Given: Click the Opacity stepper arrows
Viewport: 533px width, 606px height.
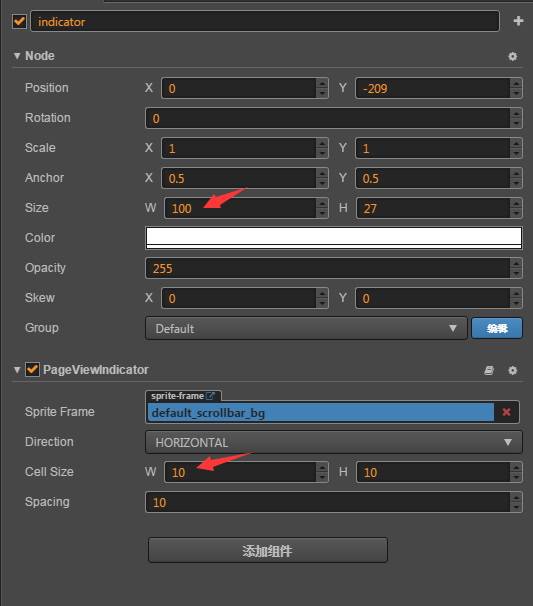Looking at the screenshot, I should click(x=516, y=268).
